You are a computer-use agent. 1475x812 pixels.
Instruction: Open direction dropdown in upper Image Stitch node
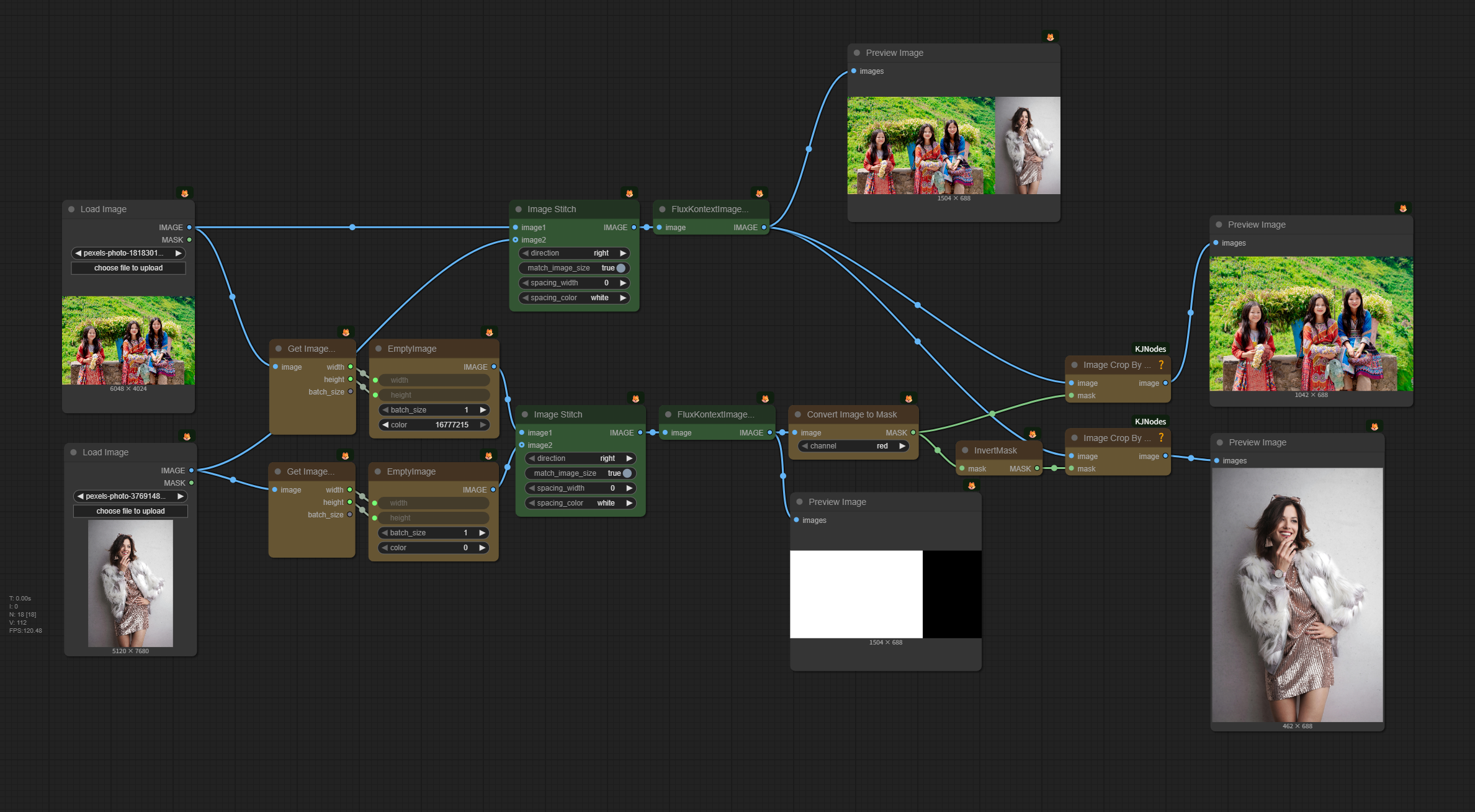(x=574, y=253)
